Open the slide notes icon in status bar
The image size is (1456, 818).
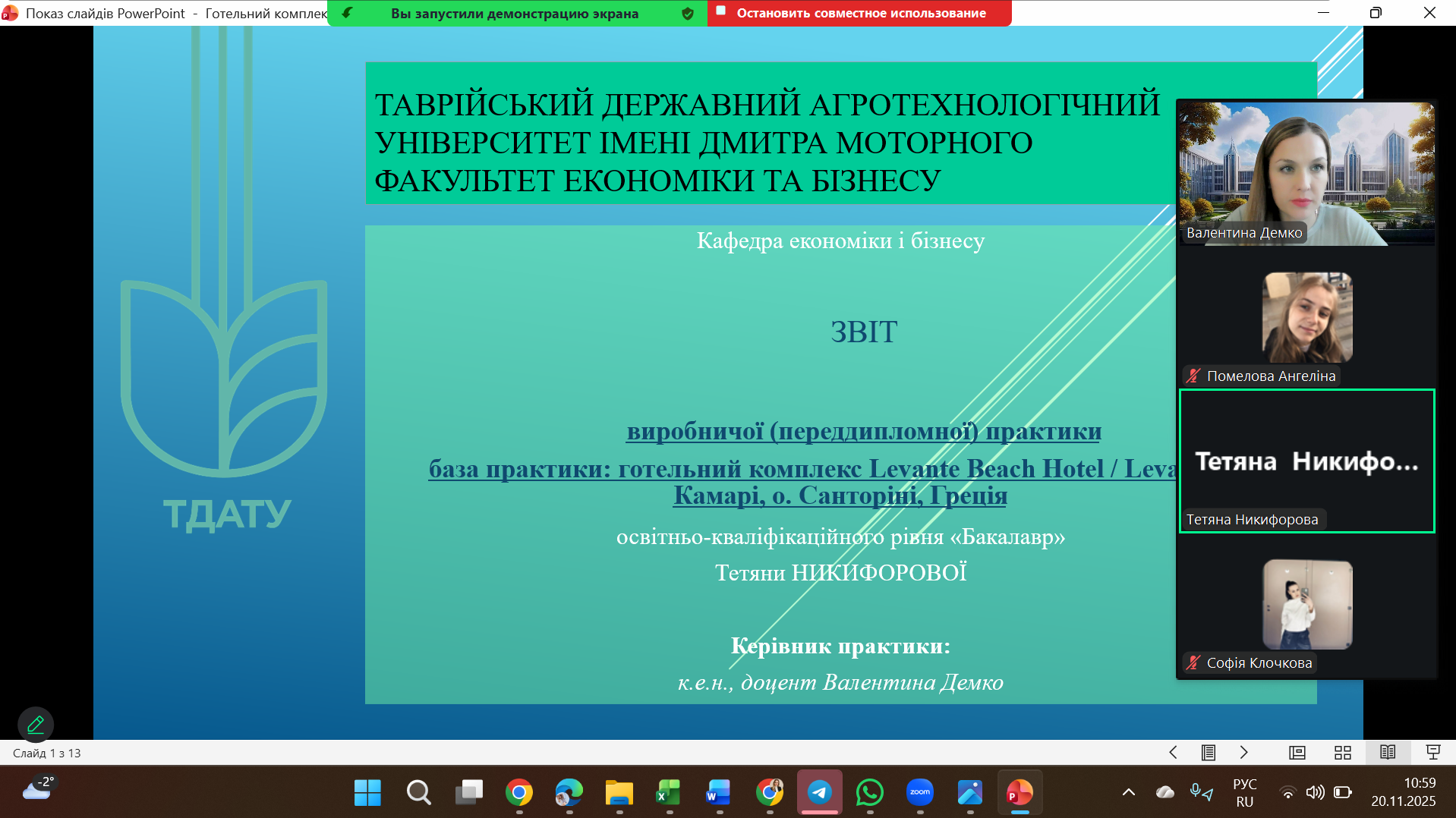tap(1209, 753)
